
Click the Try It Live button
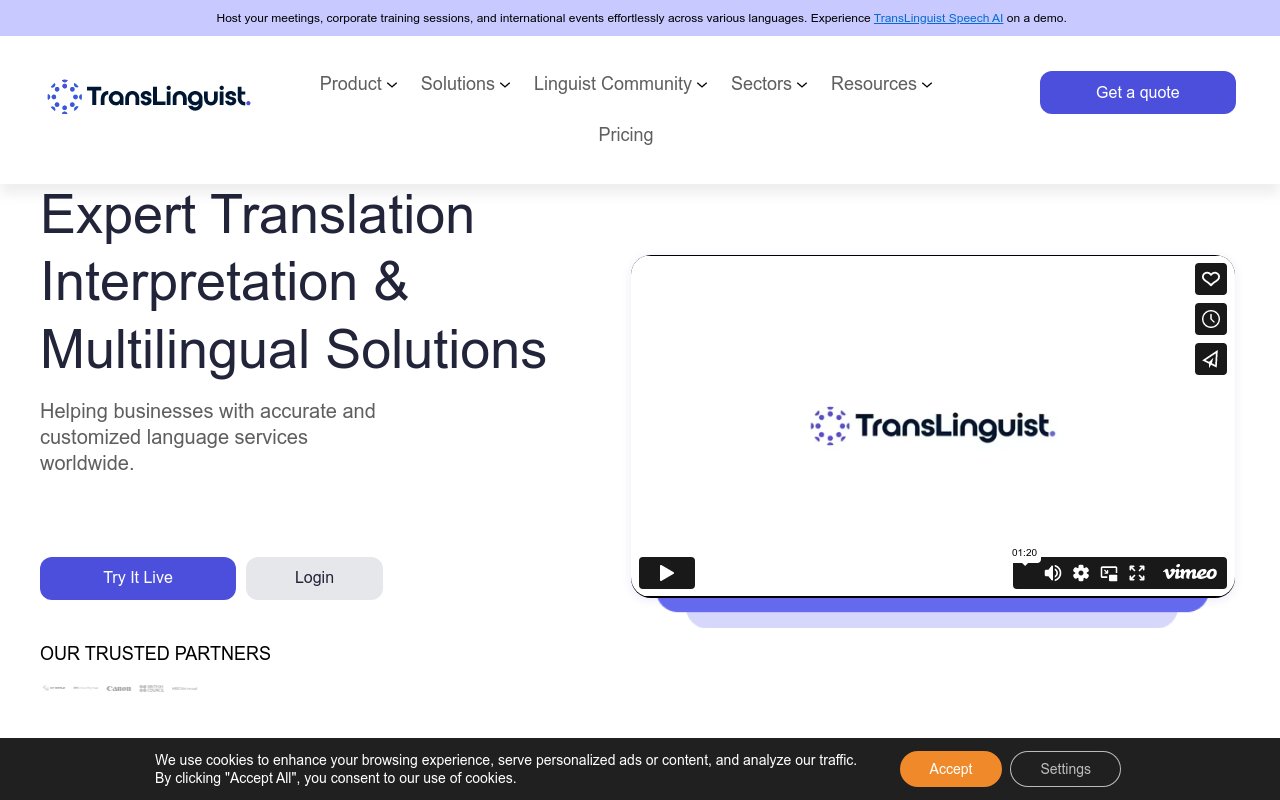point(138,578)
